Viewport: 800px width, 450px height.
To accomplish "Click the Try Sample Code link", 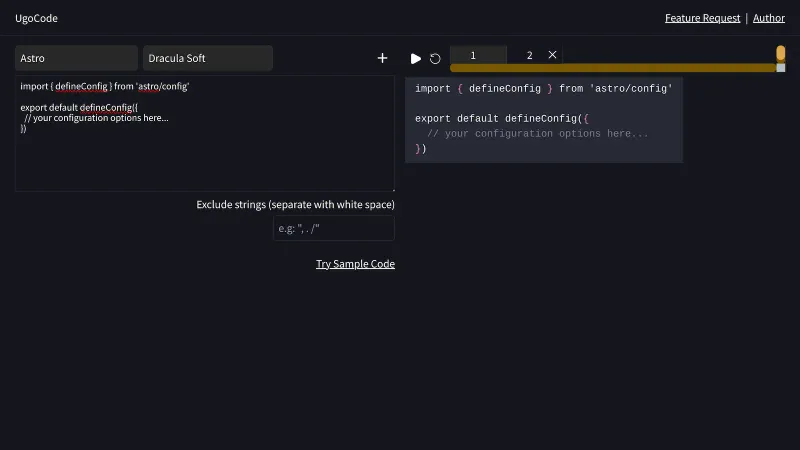I will (355, 264).
